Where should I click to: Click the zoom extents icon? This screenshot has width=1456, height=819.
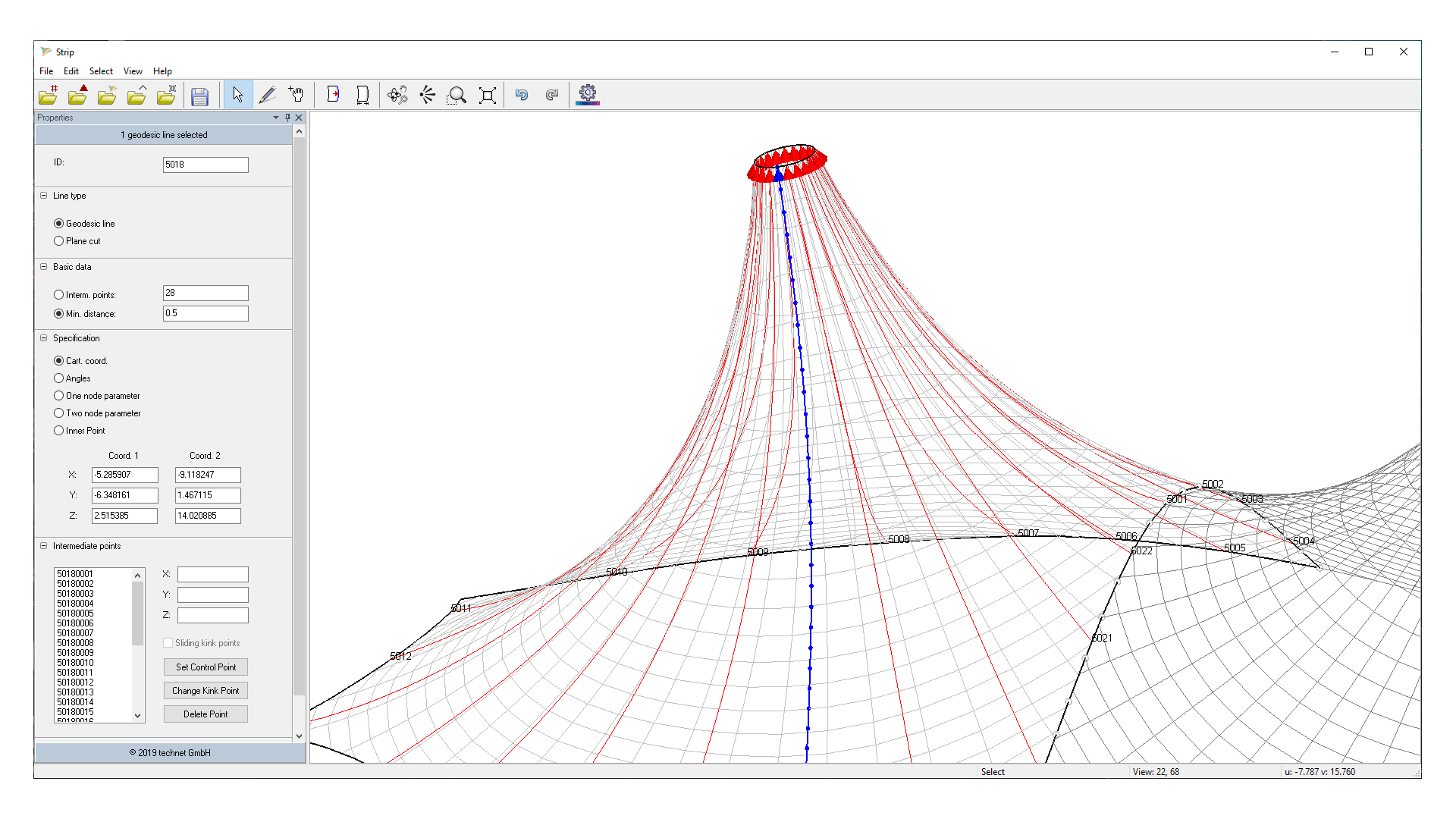coord(488,95)
